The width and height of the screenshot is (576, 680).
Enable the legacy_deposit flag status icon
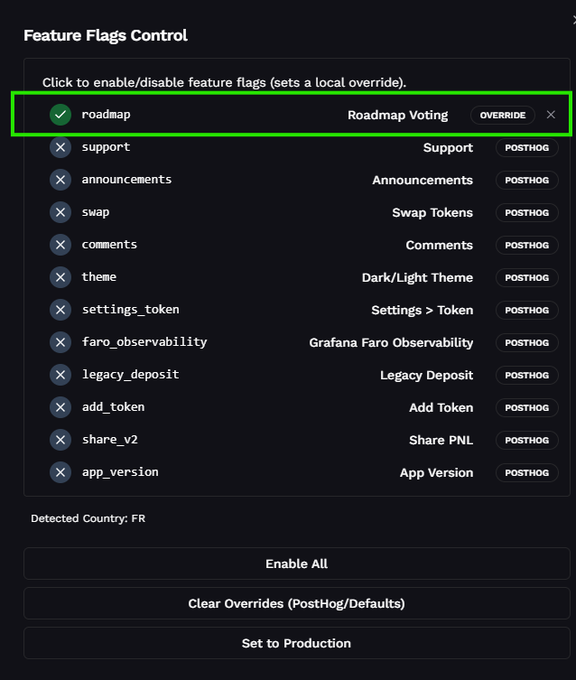[x=60, y=375]
